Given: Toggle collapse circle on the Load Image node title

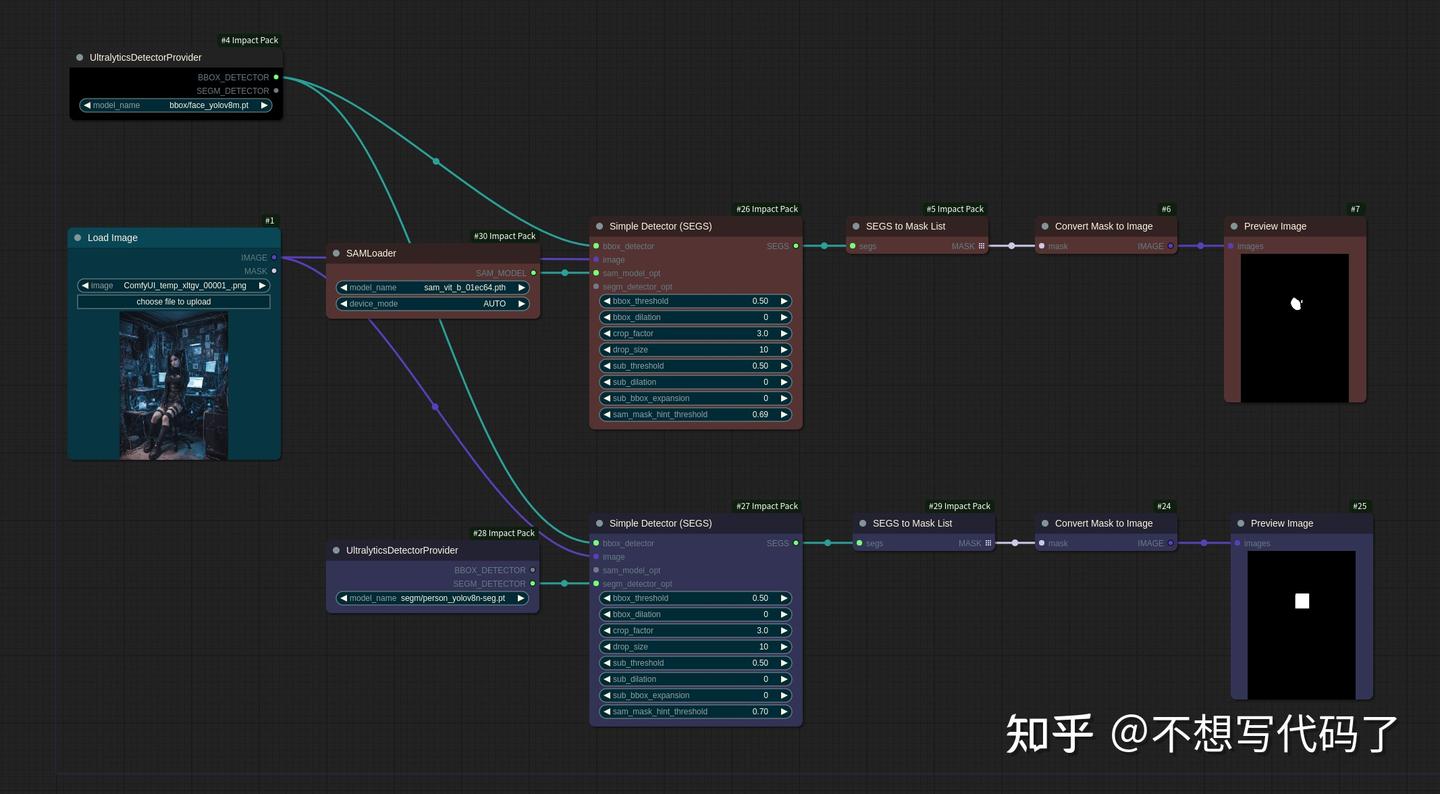Looking at the screenshot, I should pos(77,237).
